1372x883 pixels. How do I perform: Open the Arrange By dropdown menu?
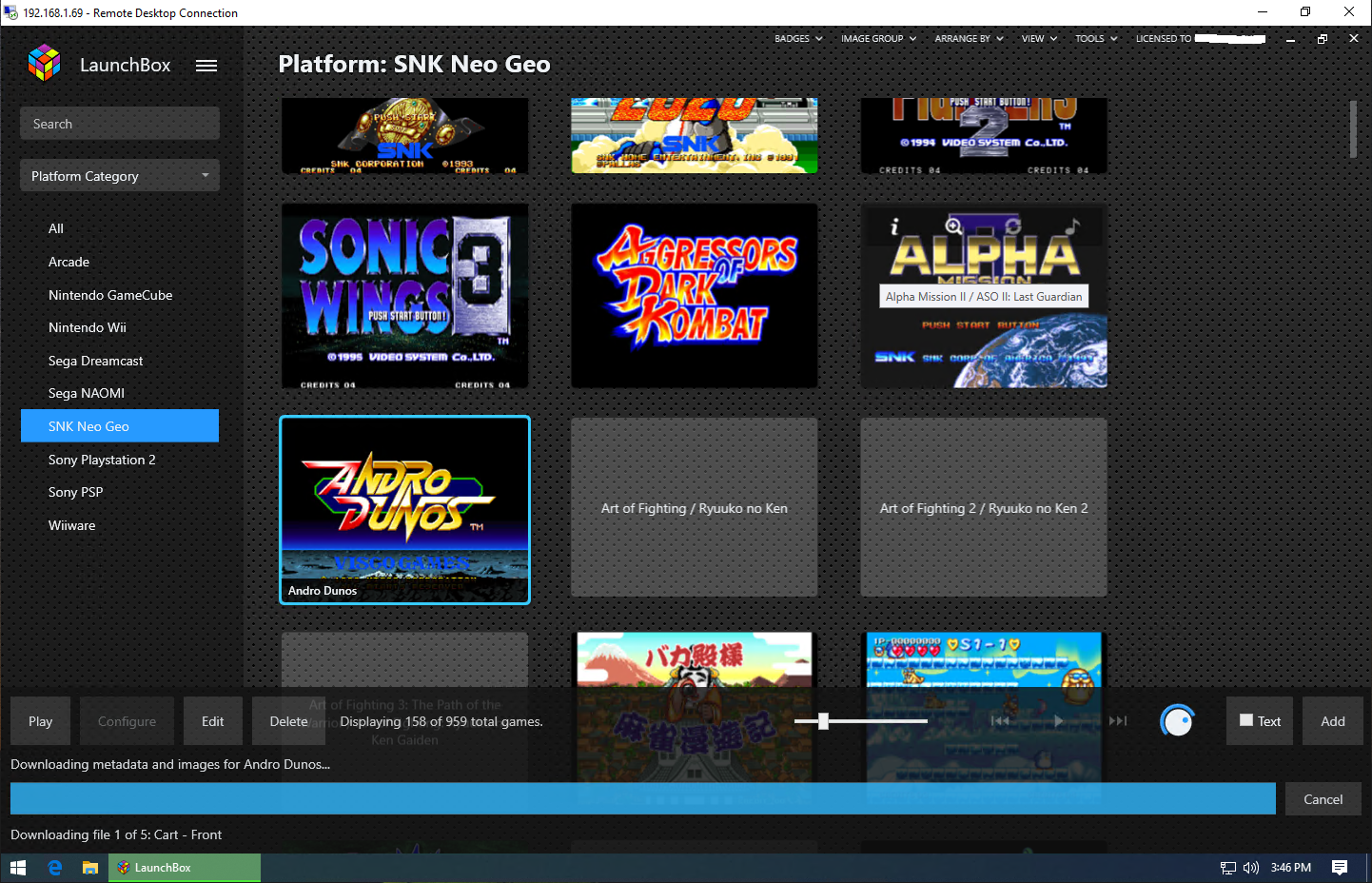[x=970, y=39]
